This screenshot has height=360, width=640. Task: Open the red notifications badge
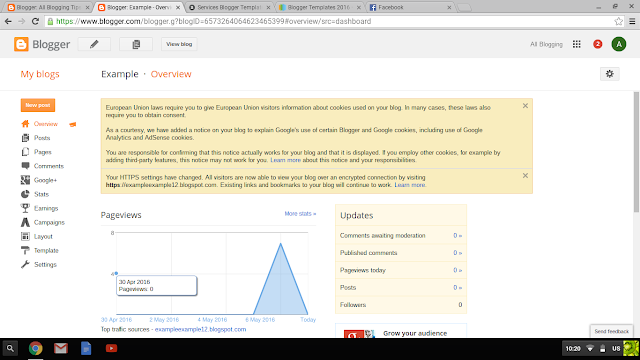[598, 44]
